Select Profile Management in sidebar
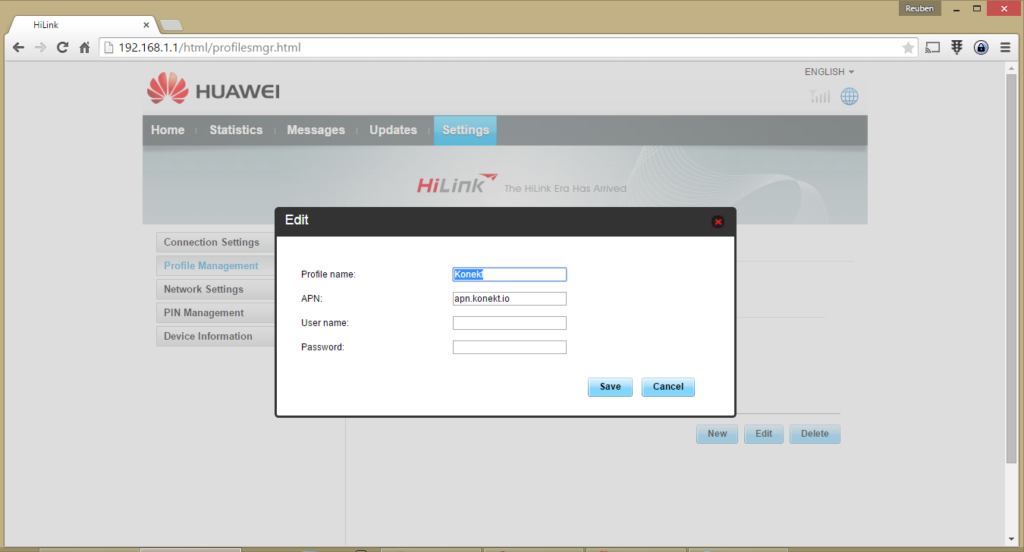This screenshot has width=1024, height=552. tap(216, 266)
